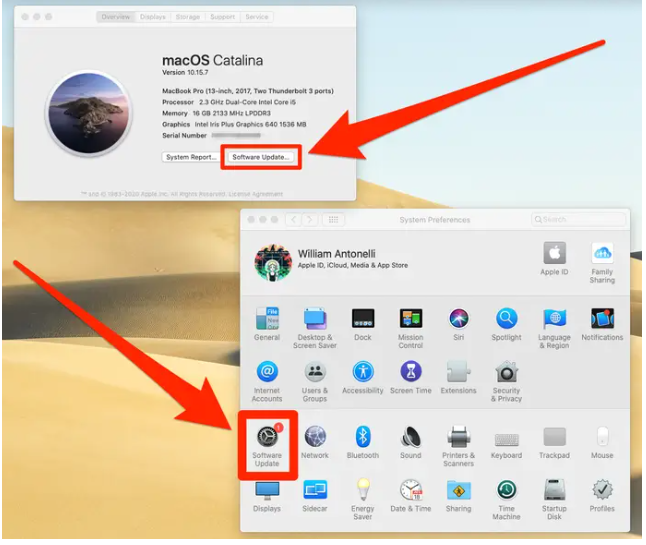
Task: Switch to Service tab in About This Mac
Action: pos(257,17)
